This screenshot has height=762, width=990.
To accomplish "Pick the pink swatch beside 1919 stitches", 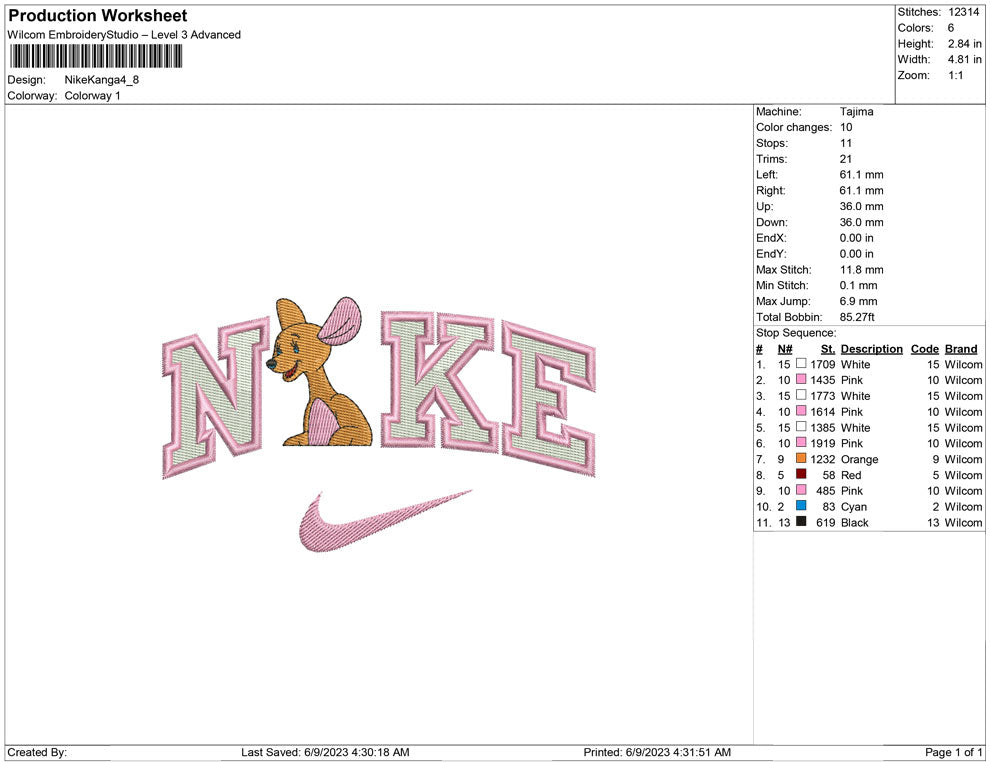I will tap(801, 443).
